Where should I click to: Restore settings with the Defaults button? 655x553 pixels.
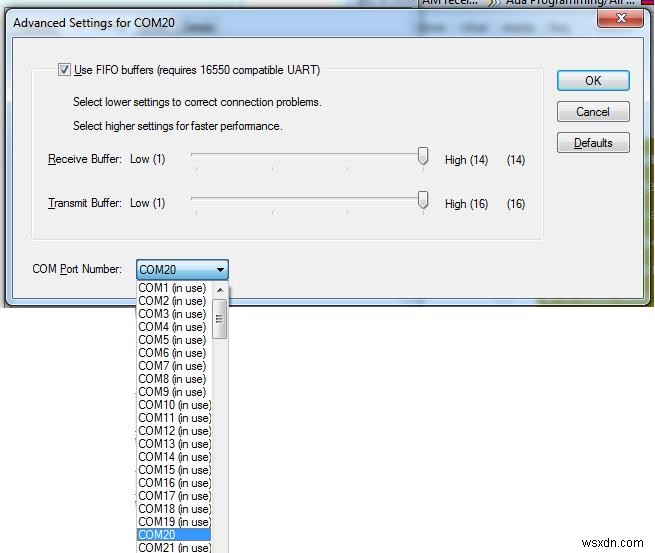point(593,143)
